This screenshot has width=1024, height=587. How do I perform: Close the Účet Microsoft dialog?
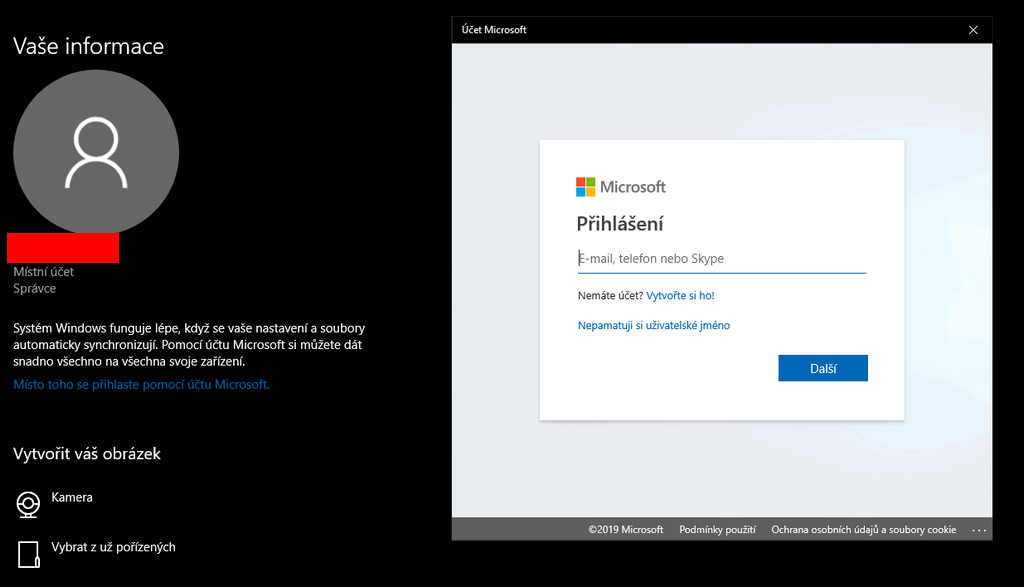click(x=973, y=30)
